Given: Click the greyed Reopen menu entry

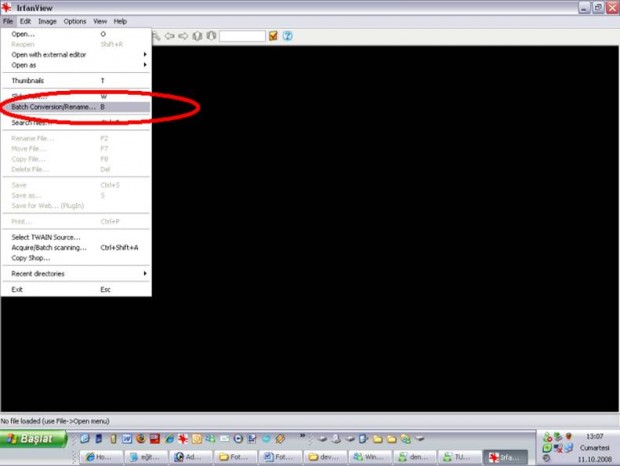Looking at the screenshot, I should pyautogui.click(x=76, y=44).
